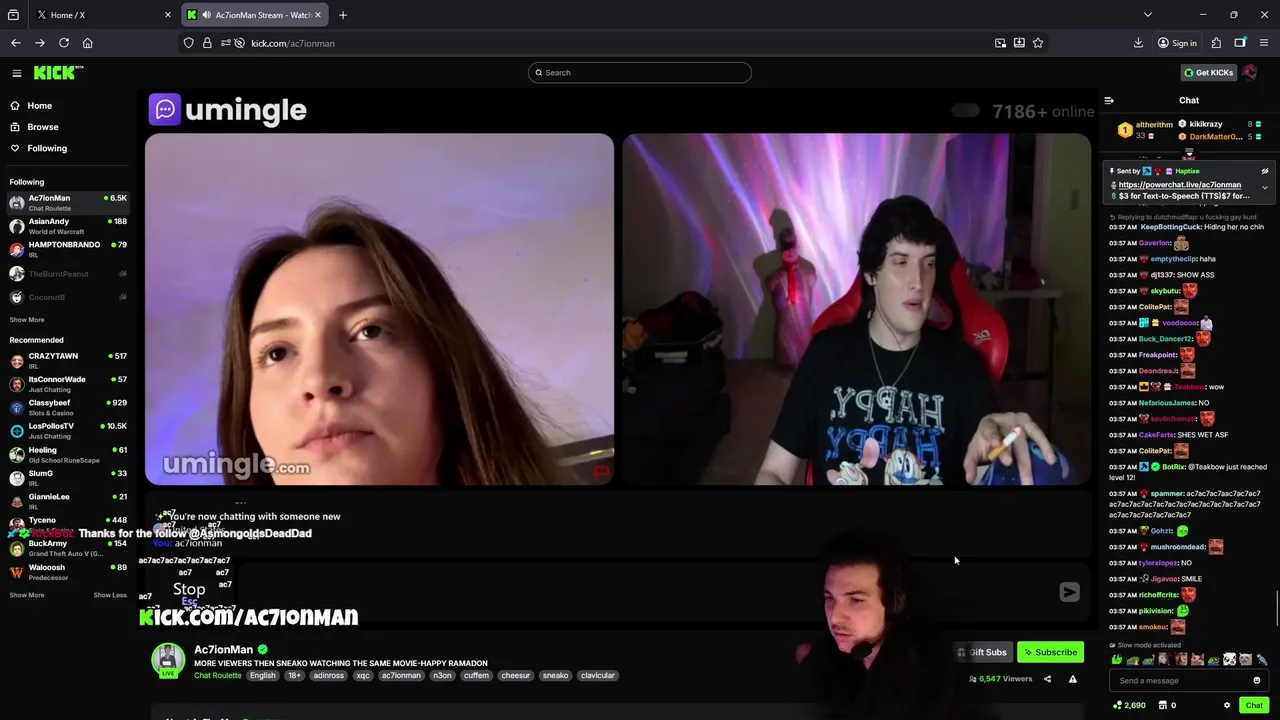Insert the panda quick emote
This screenshot has height=720, width=1280.
[x=1229, y=660]
